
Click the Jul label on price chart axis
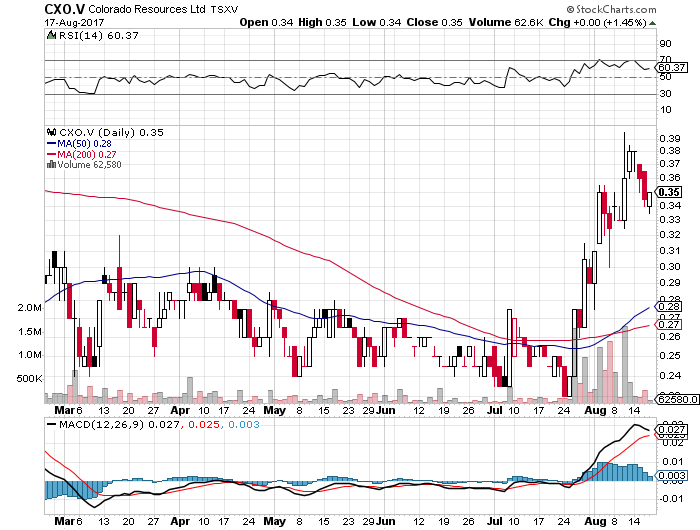(x=495, y=410)
